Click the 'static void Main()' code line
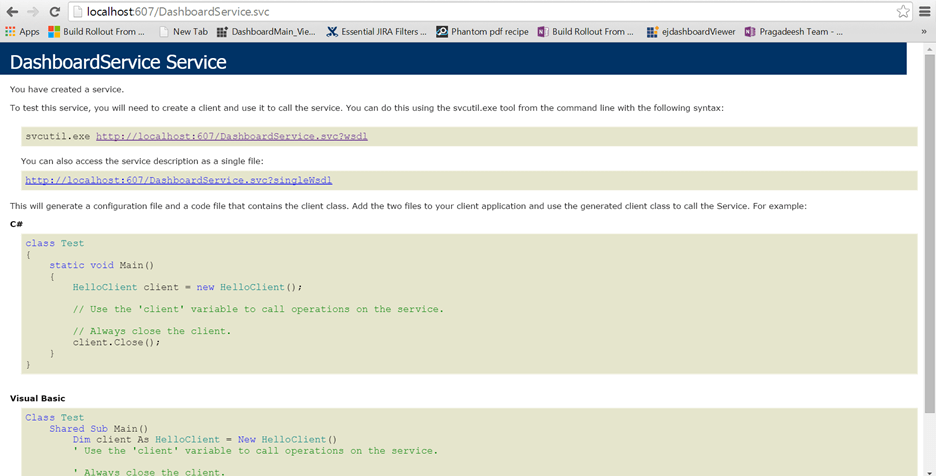The image size is (936, 476). tap(101, 265)
